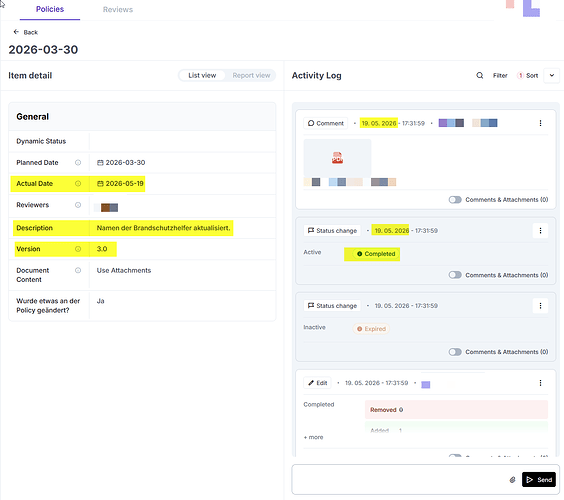Viewport: 564px width, 500px height.
Task: Click the Completed status badge
Action: pyautogui.click(x=376, y=254)
